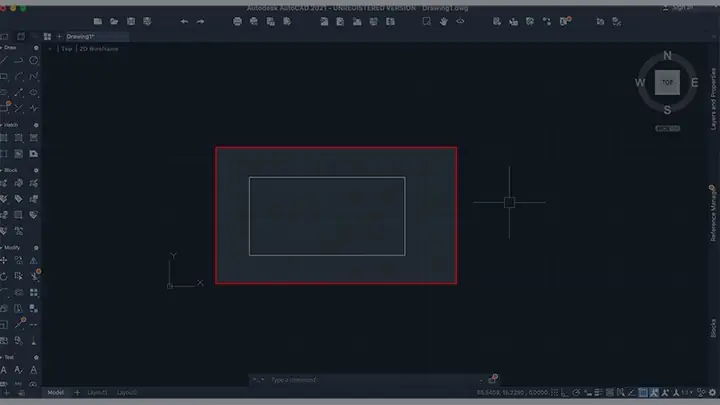
Task: Open the Reference Manager side panel
Action: pyautogui.click(x=713, y=214)
